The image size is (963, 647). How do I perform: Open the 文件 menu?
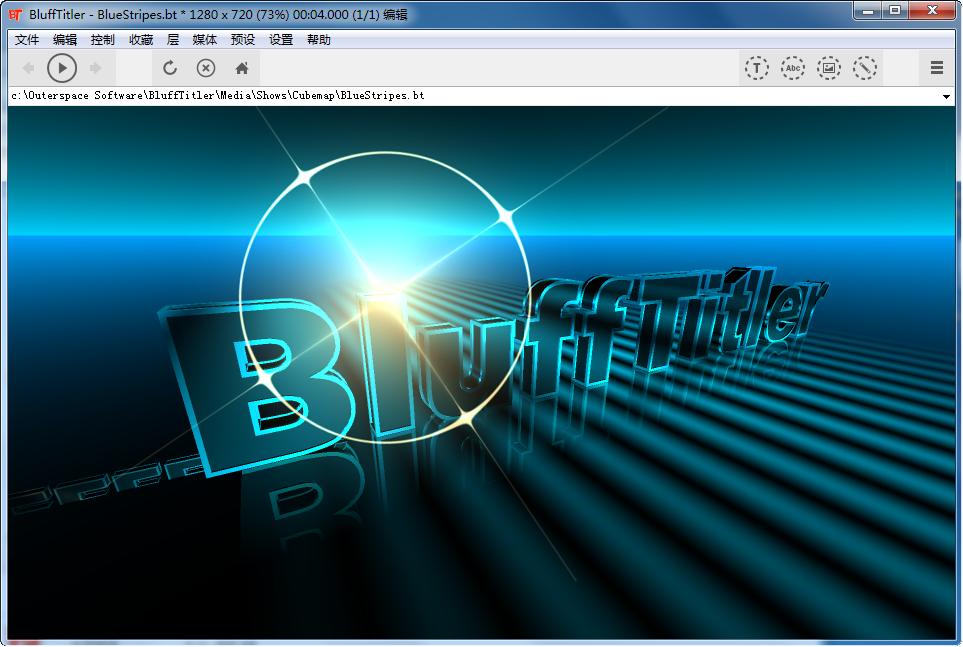click(27, 40)
